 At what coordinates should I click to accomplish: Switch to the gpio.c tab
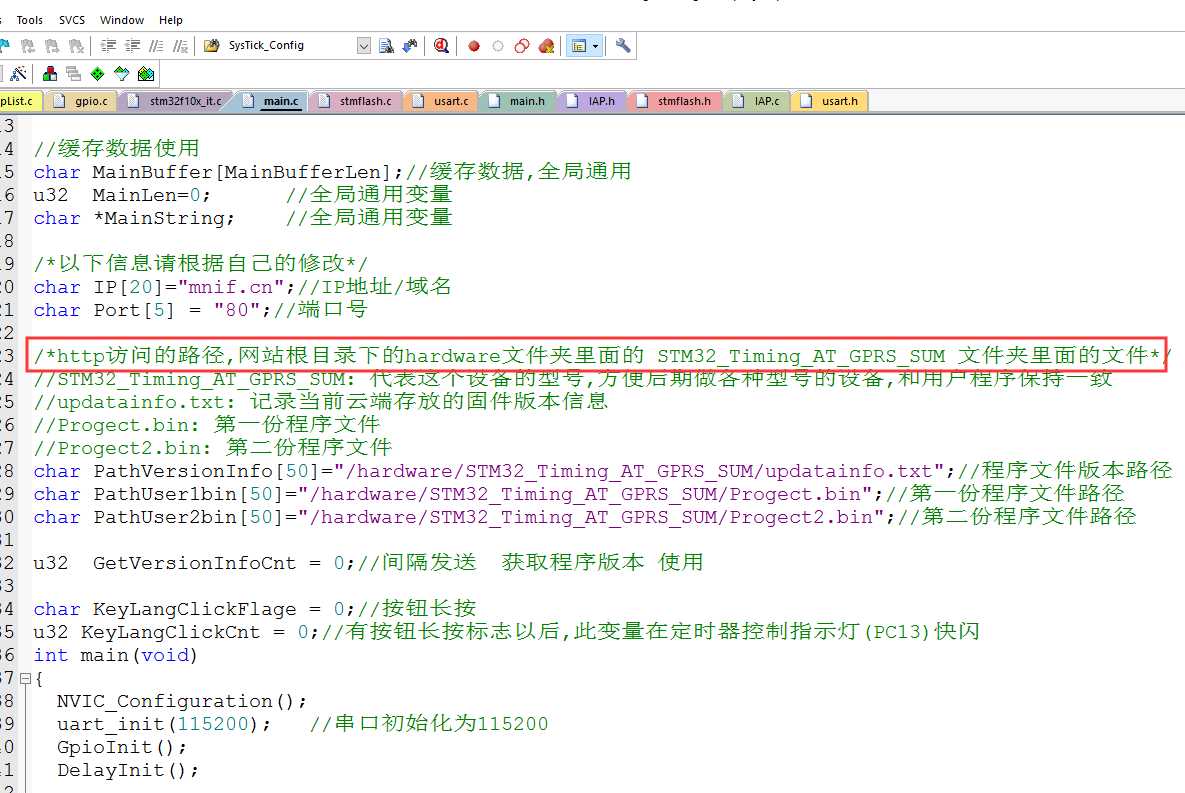[82, 101]
